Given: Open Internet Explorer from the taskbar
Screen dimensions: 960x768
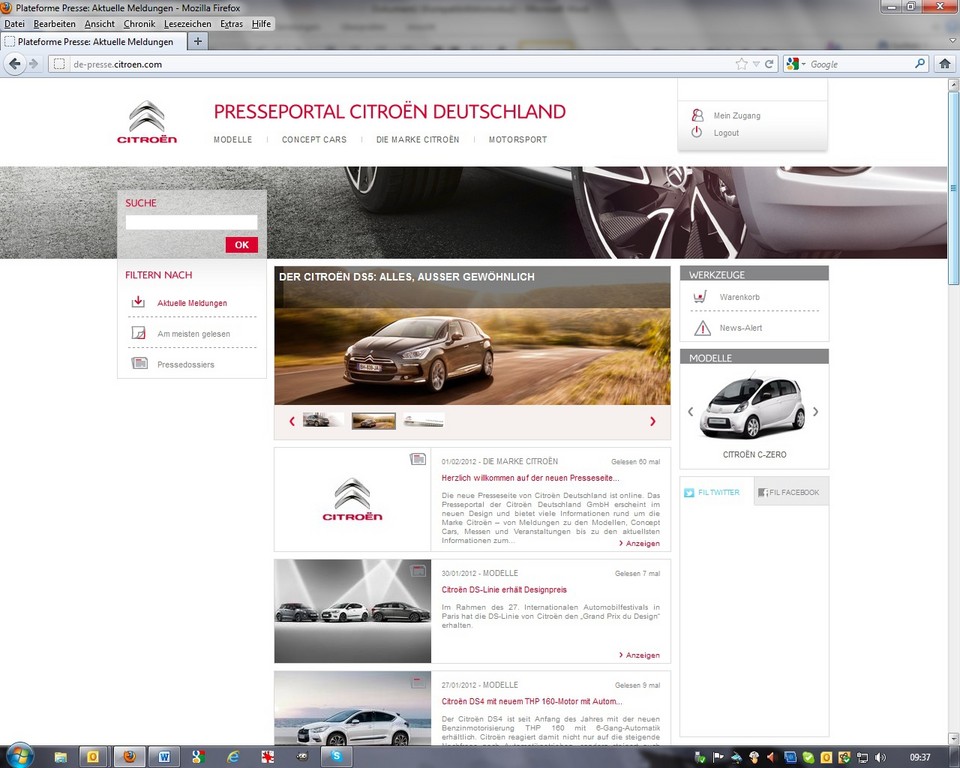Looking at the screenshot, I should 233,757.
